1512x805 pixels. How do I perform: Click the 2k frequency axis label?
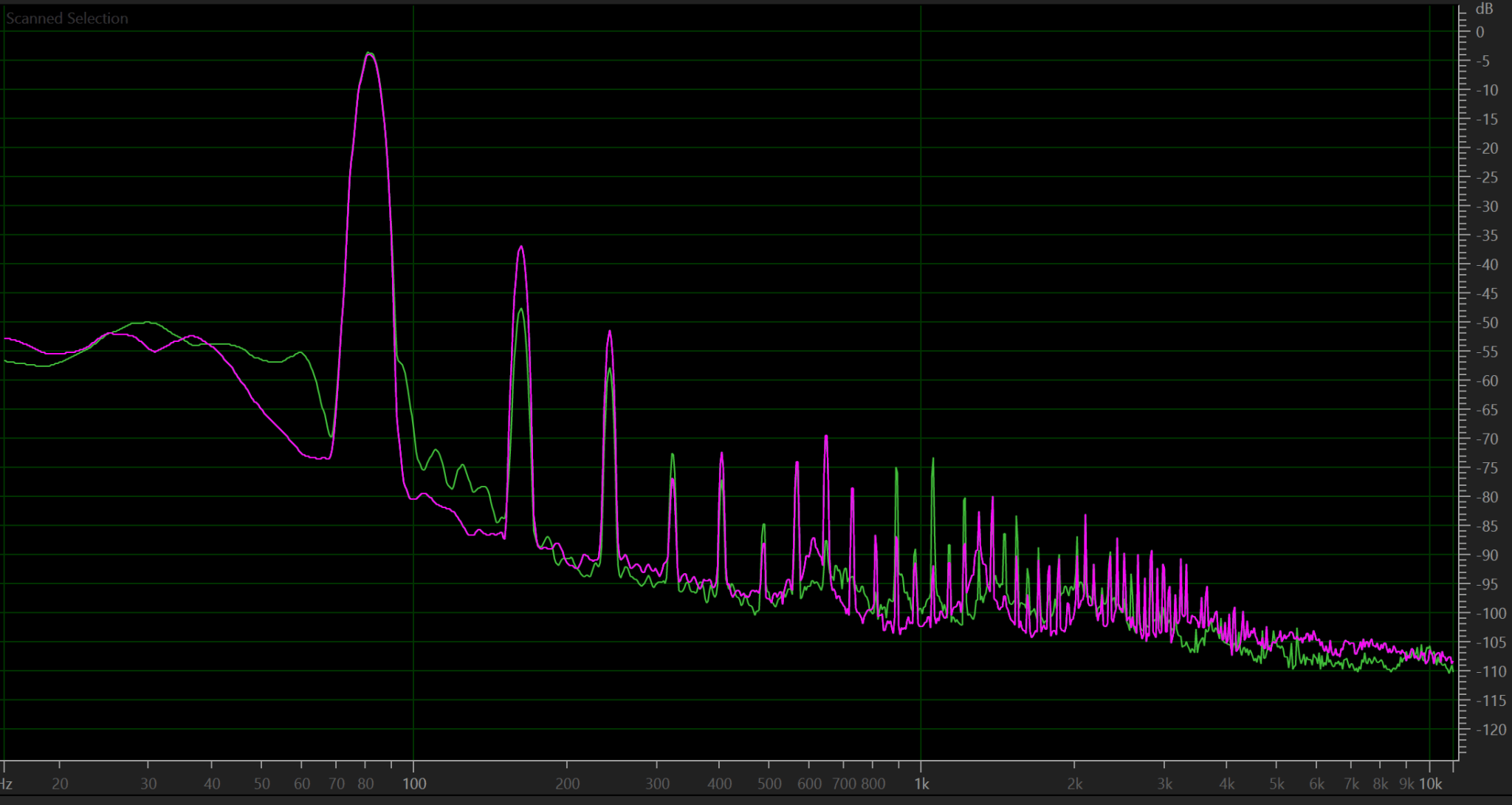tap(1075, 784)
